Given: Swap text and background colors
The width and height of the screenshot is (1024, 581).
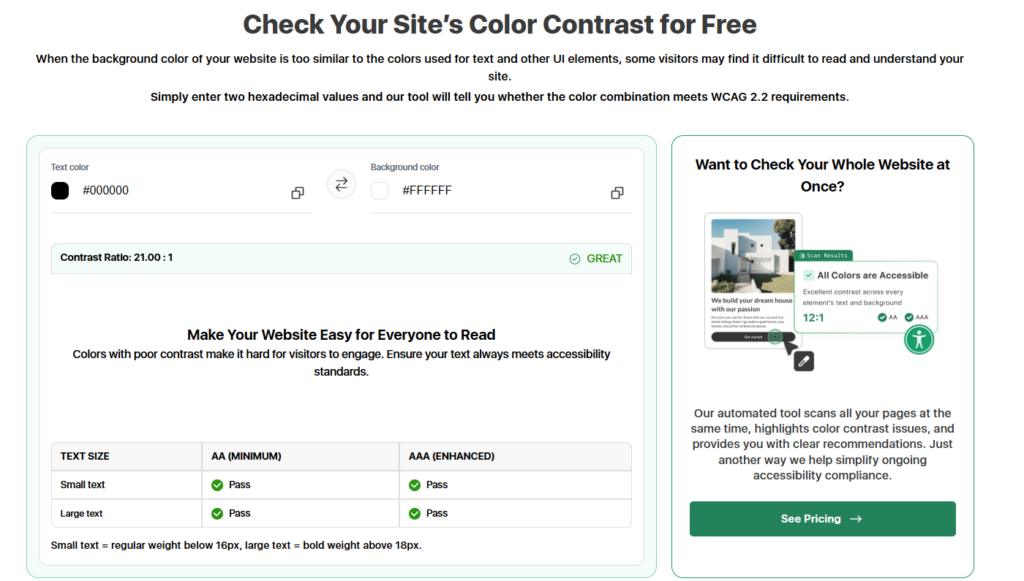Looking at the screenshot, I should click(x=341, y=184).
